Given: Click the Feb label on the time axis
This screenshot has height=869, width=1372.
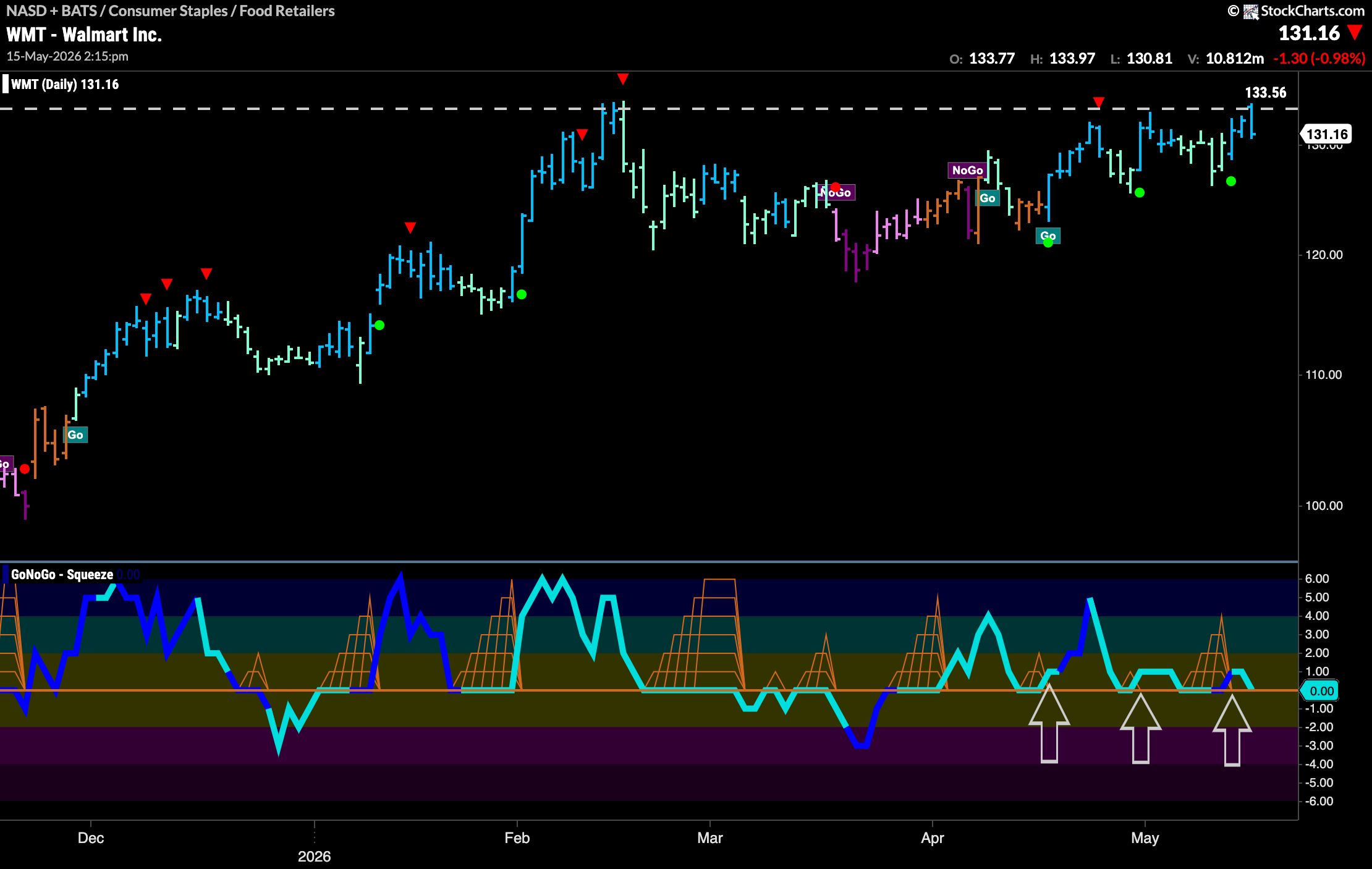Looking at the screenshot, I should 517,838.
